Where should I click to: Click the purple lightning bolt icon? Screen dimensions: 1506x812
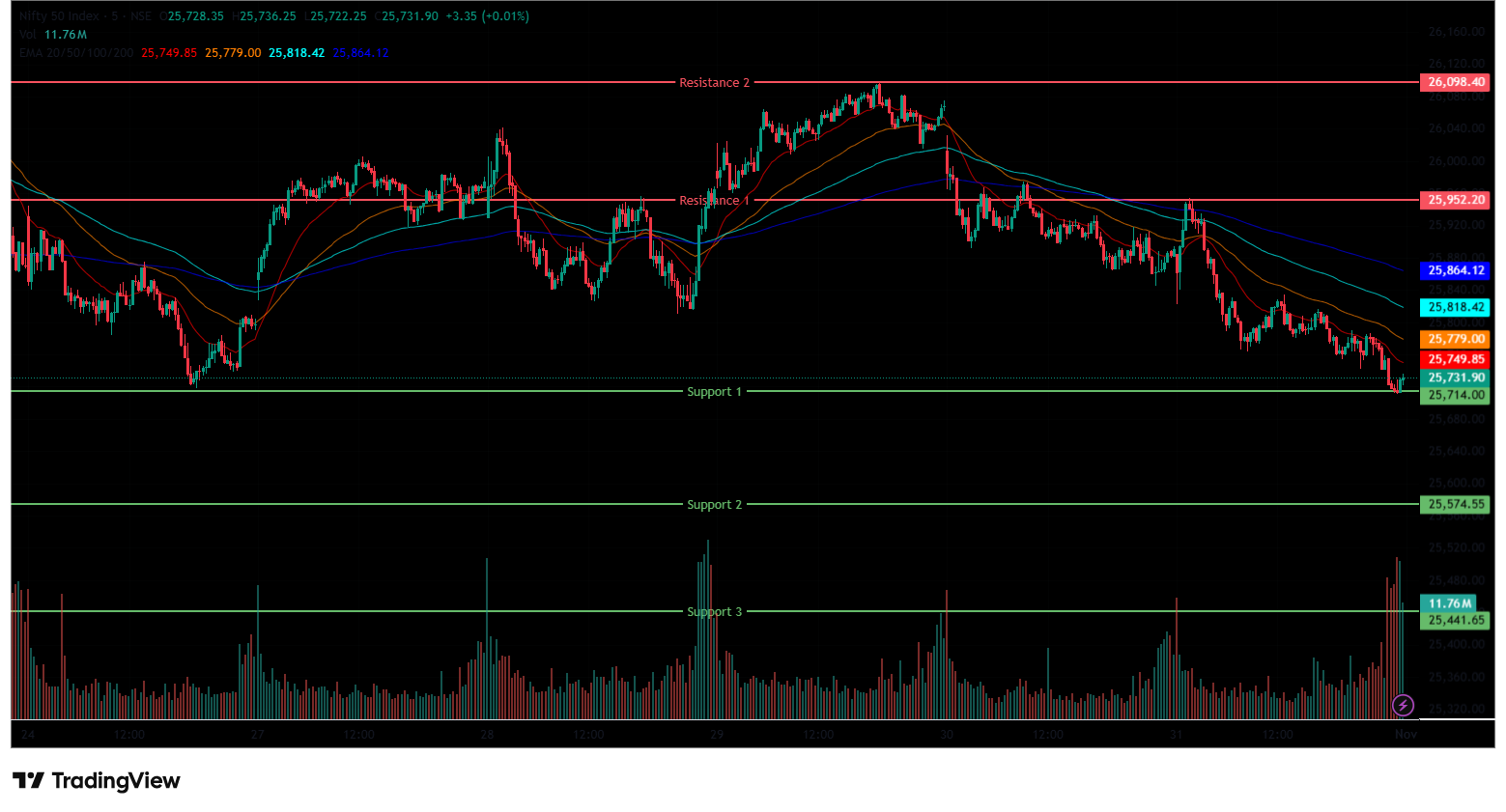pos(1403,705)
